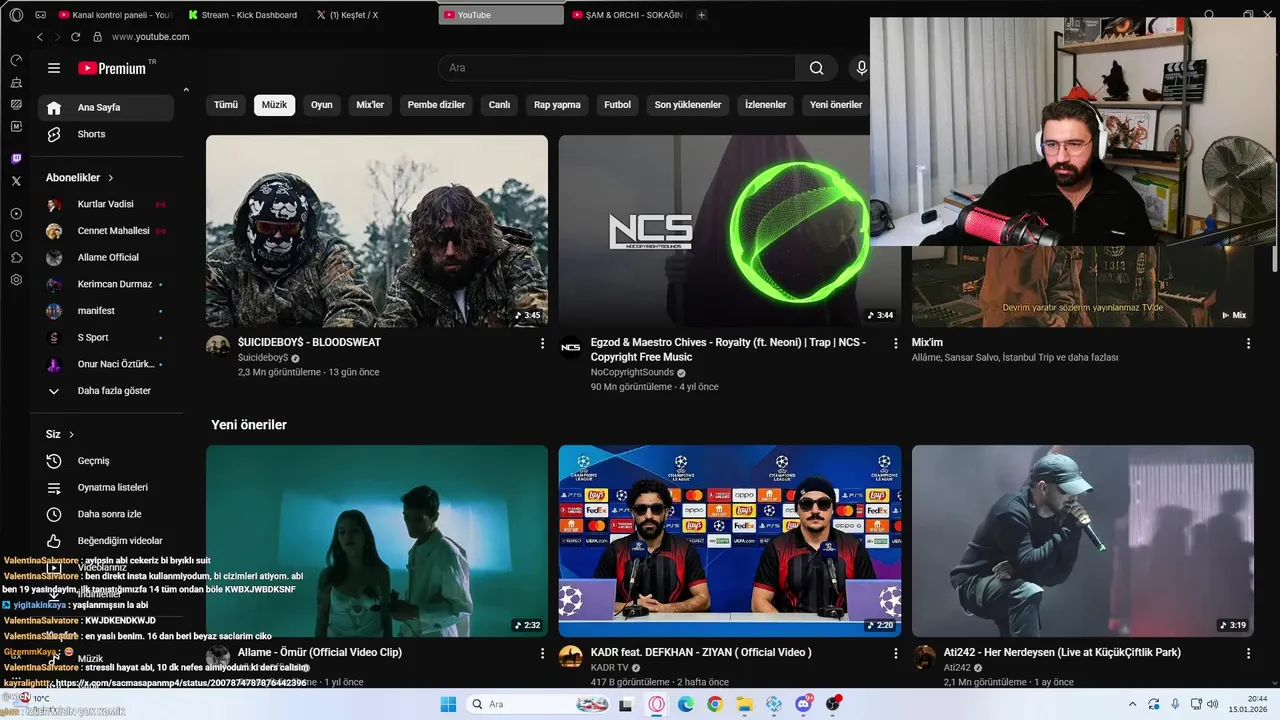Screen dimensions: 1280x720
Task: Go back with browser back arrow
Action: click(40, 37)
